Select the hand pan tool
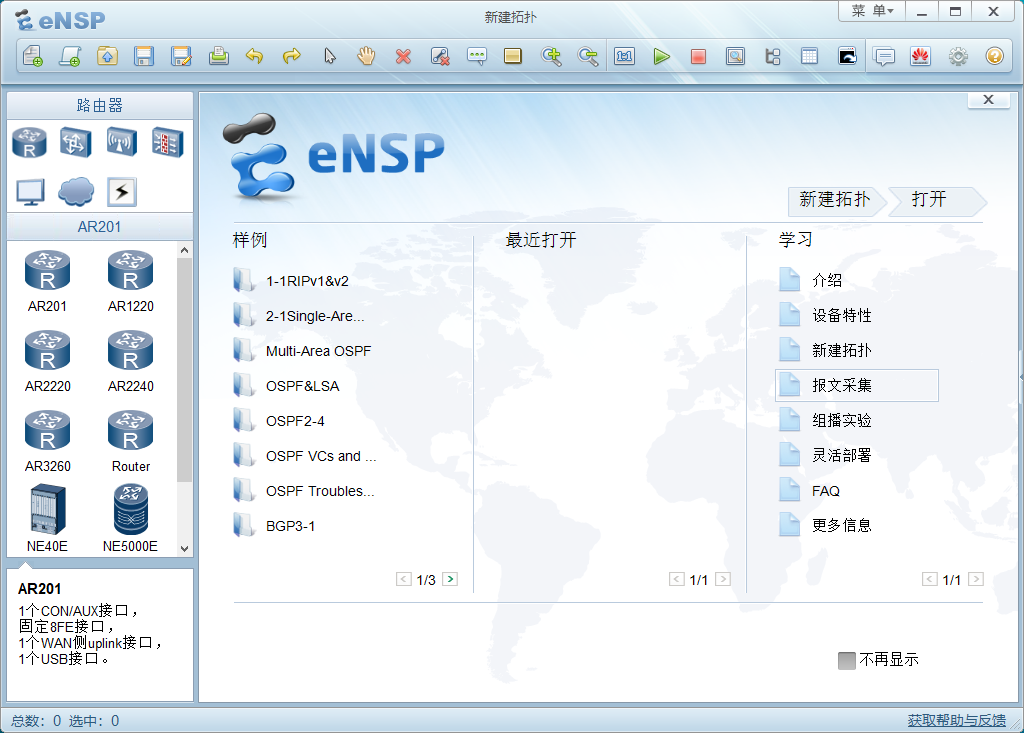The image size is (1024, 733). [x=366, y=56]
